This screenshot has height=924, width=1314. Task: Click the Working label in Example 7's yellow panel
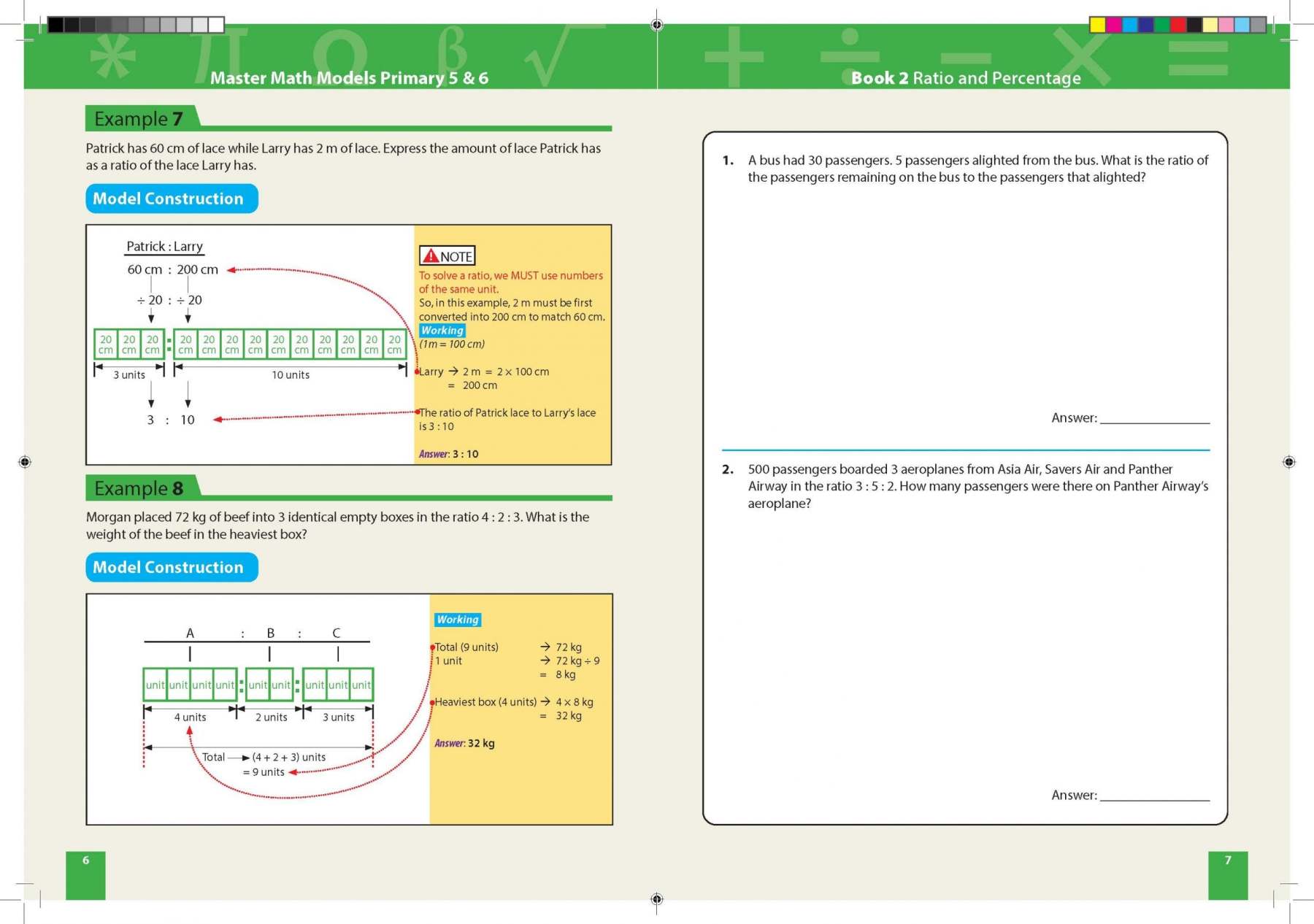point(441,331)
